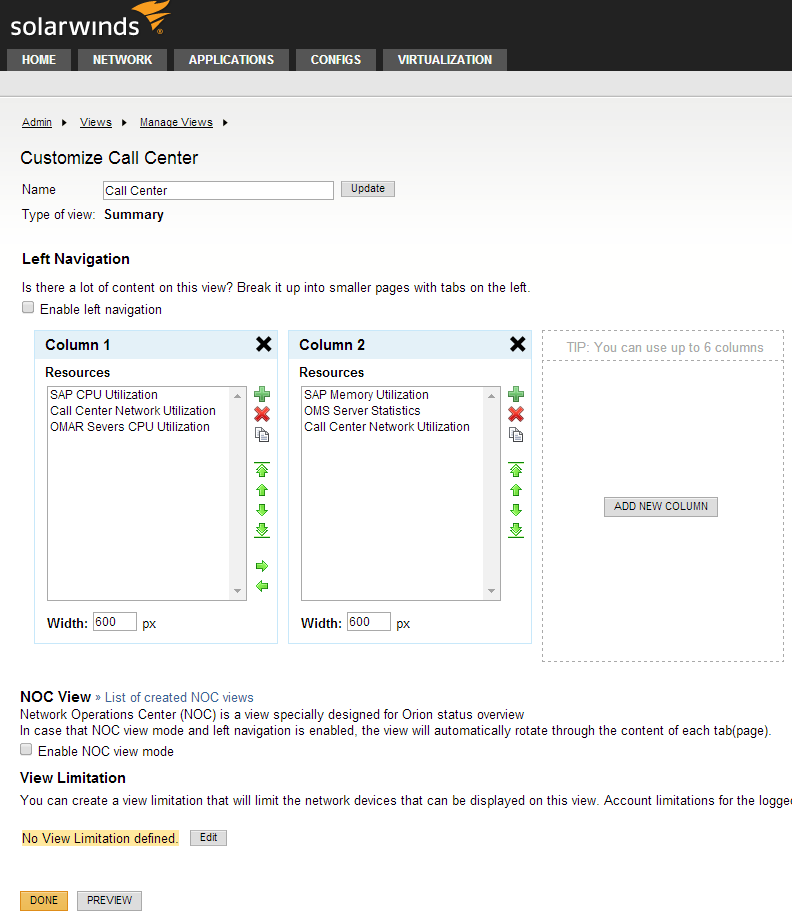The width and height of the screenshot is (792, 914).
Task: Click Column 2 Width input field
Action: click(x=369, y=622)
